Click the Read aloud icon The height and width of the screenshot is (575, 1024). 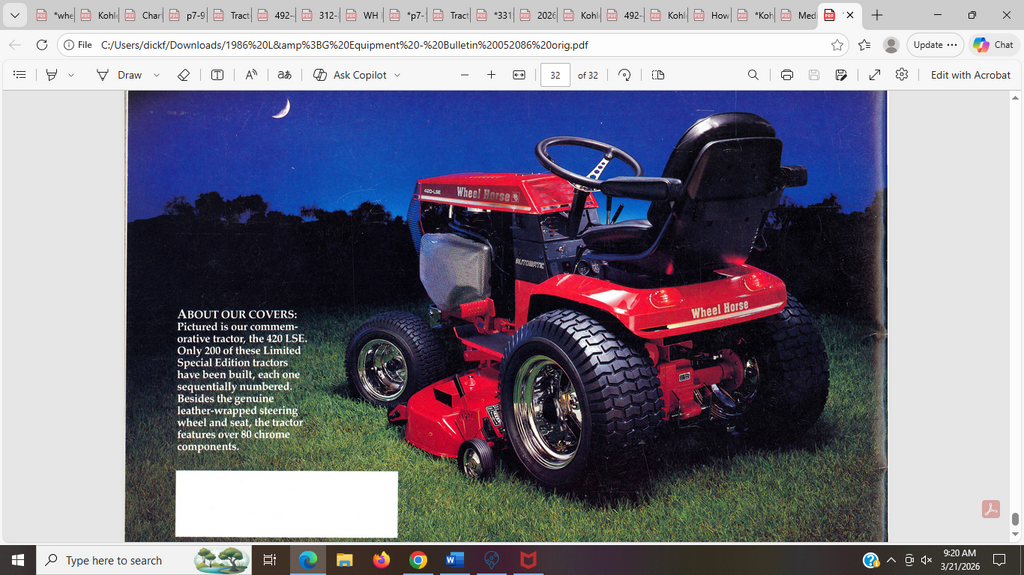(x=252, y=75)
